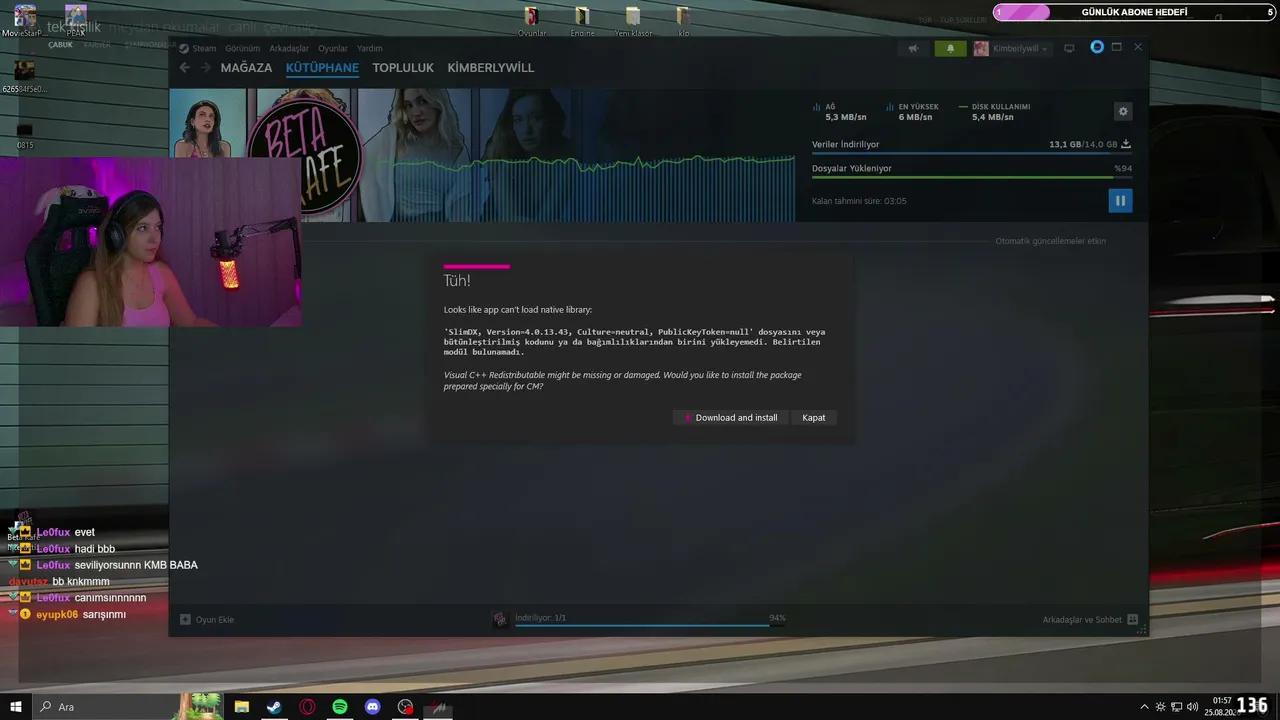Open Arkadaşlar ve Sohbet friends panel

(x=1090, y=620)
